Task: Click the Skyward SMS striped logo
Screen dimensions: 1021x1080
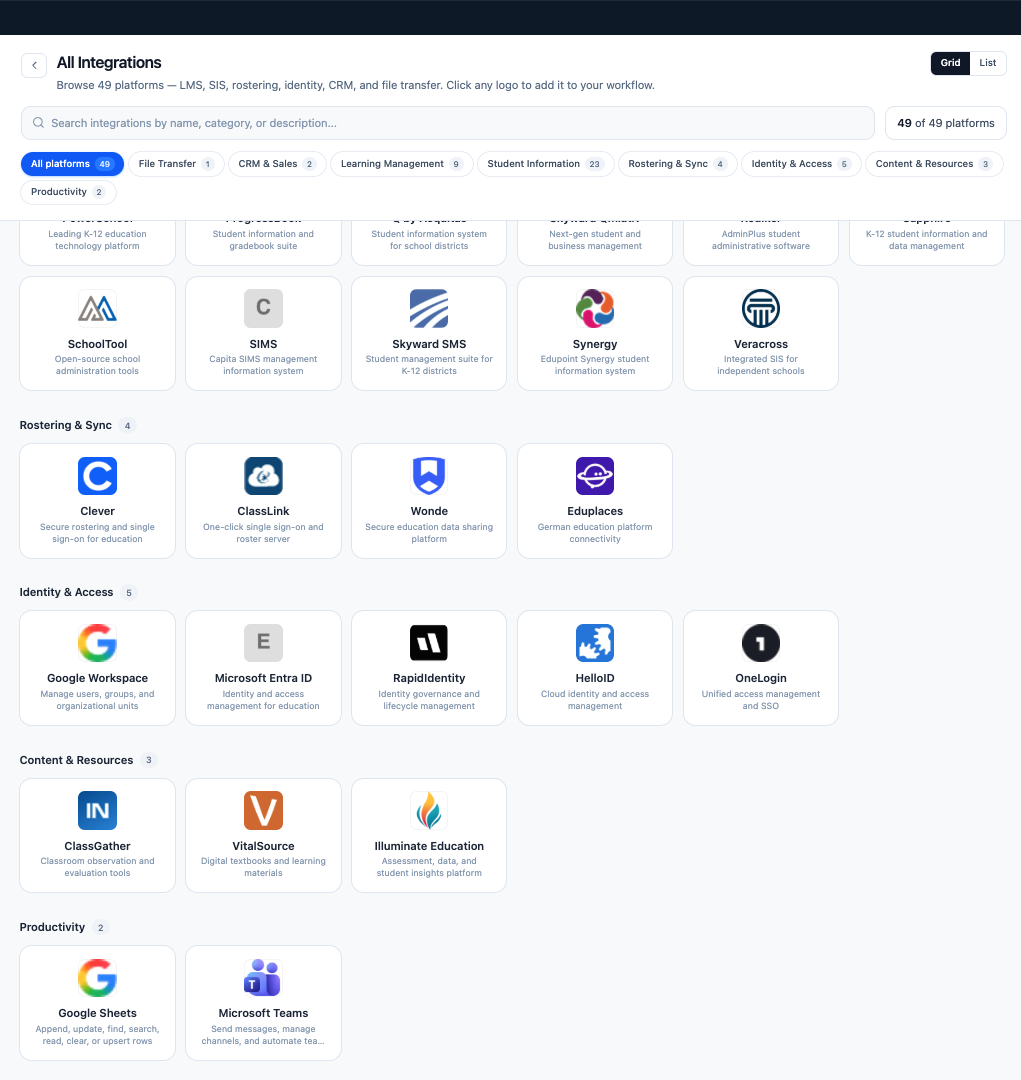Action: click(x=429, y=308)
